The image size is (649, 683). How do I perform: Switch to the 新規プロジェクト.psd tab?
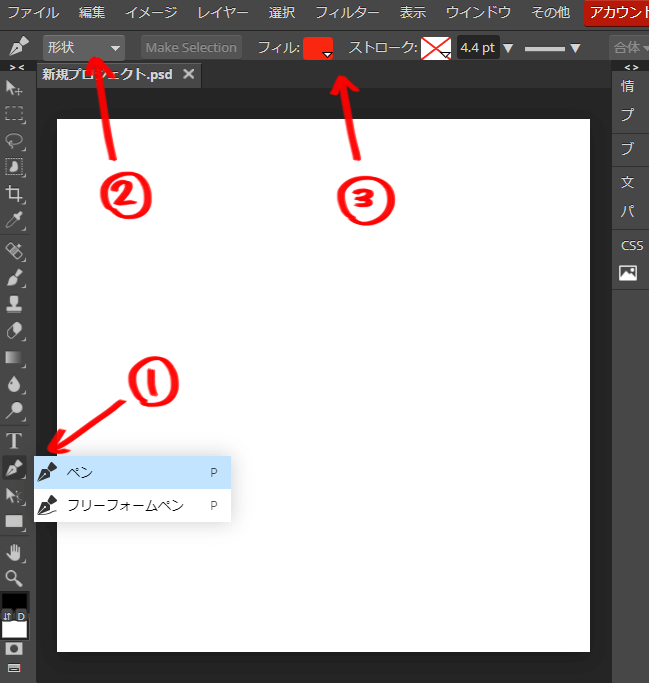pos(107,74)
